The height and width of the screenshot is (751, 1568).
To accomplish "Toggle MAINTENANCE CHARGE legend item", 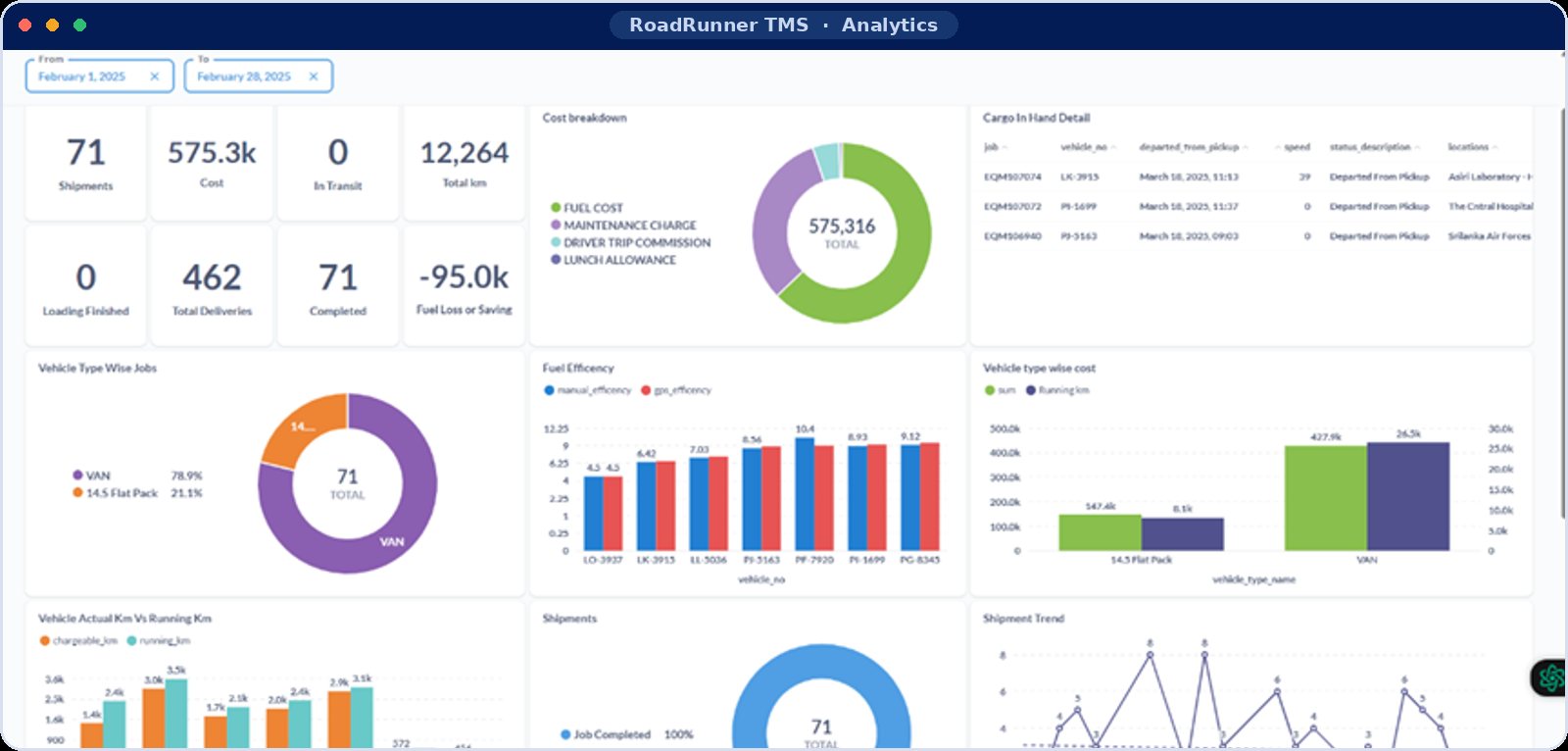I will (623, 225).
